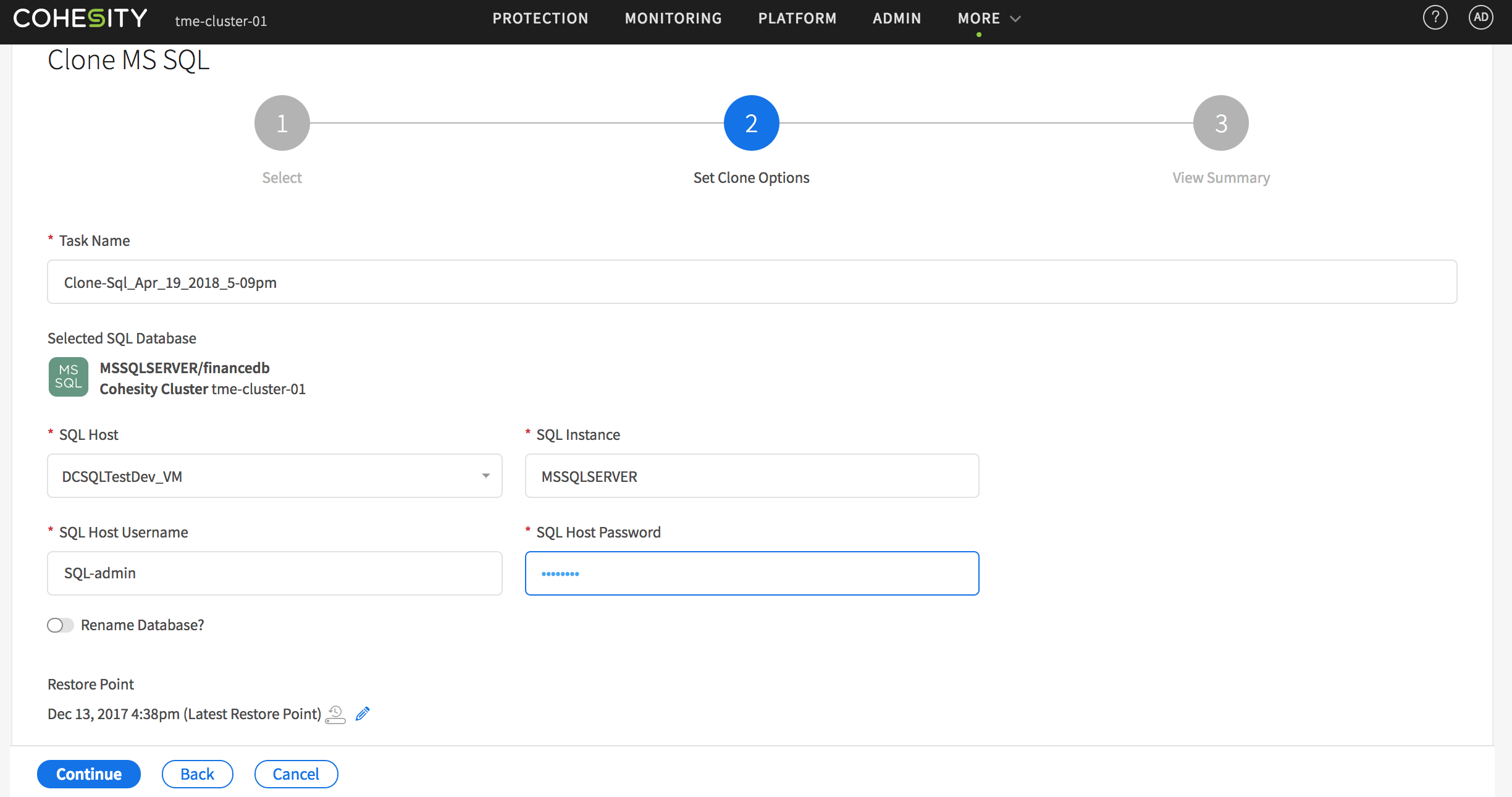The width and height of the screenshot is (1512, 797).
Task: Click the Cohesity logo
Action: pyautogui.click(x=80, y=19)
